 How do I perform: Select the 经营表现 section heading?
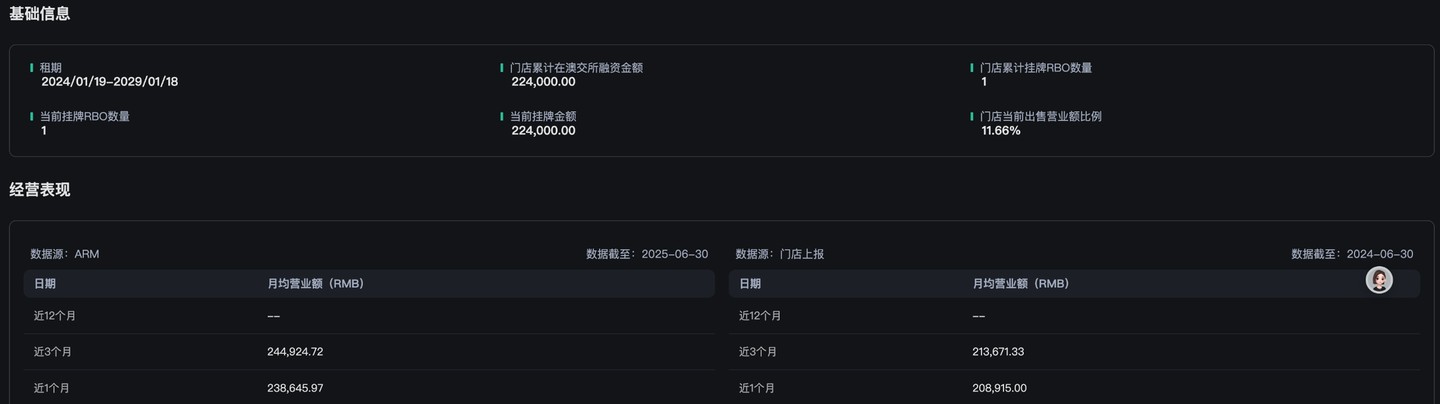pos(40,190)
